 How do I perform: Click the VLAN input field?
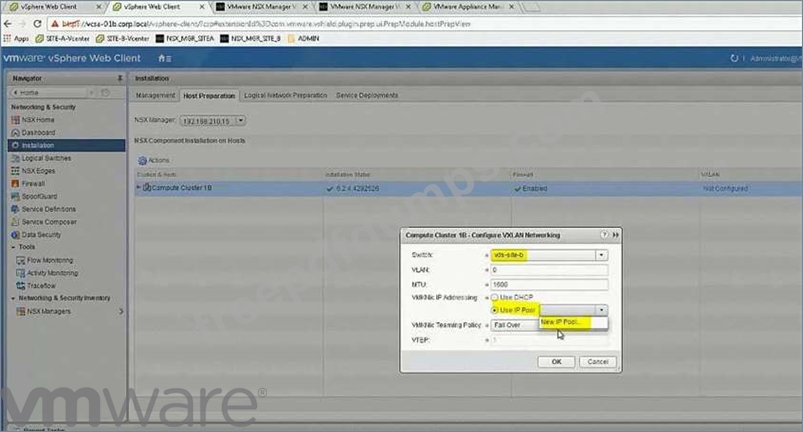[x=549, y=270]
